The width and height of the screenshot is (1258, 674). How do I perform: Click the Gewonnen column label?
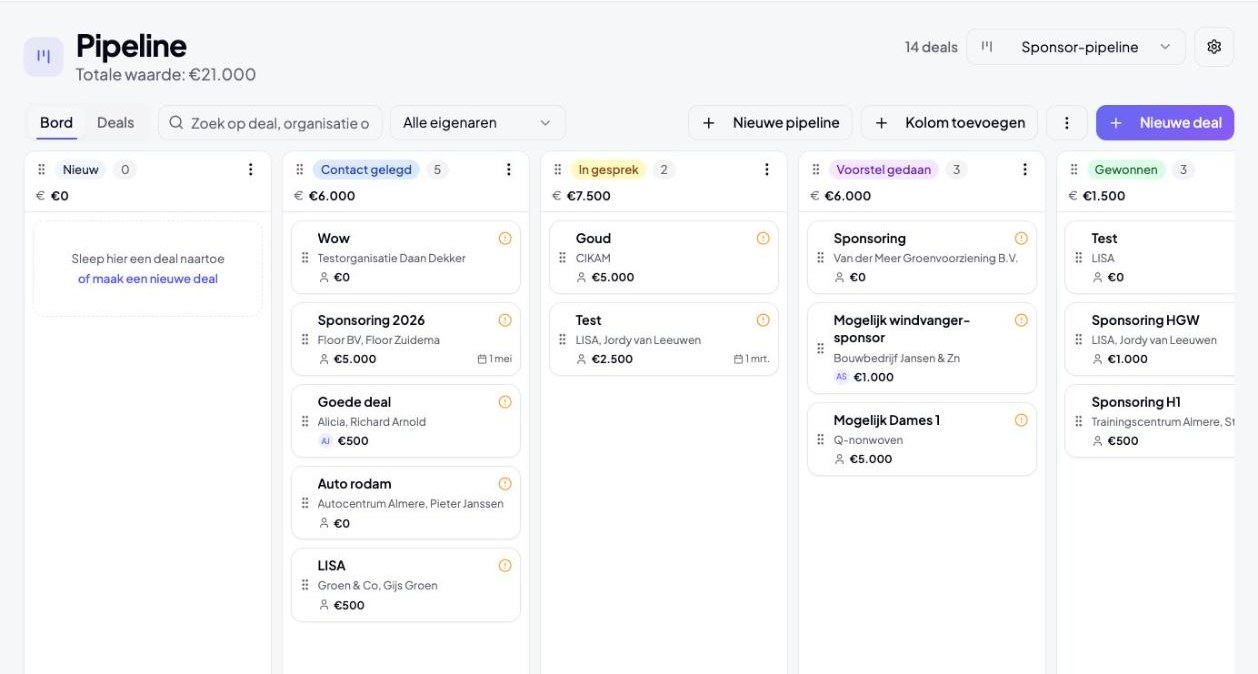pos(1126,170)
